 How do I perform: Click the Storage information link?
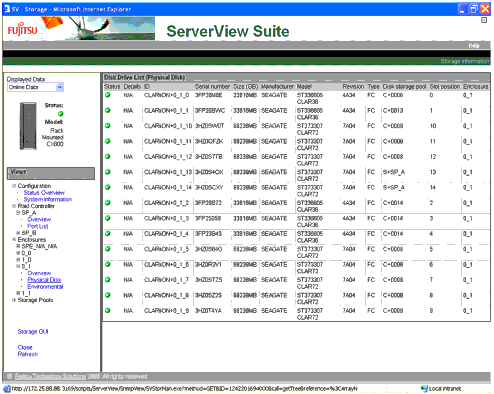coord(465,61)
